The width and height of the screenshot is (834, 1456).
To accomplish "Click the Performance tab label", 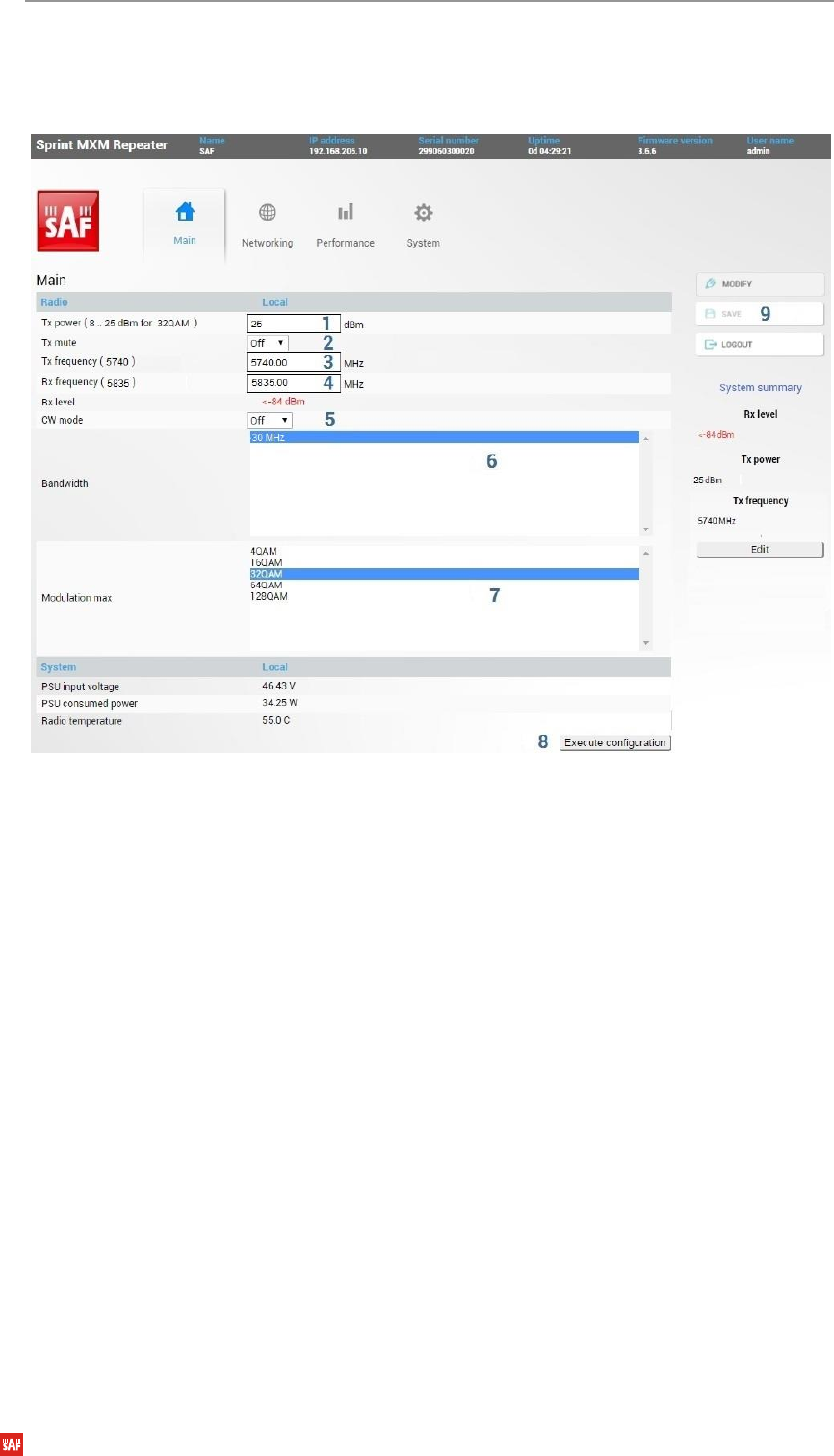I will tap(345, 243).
